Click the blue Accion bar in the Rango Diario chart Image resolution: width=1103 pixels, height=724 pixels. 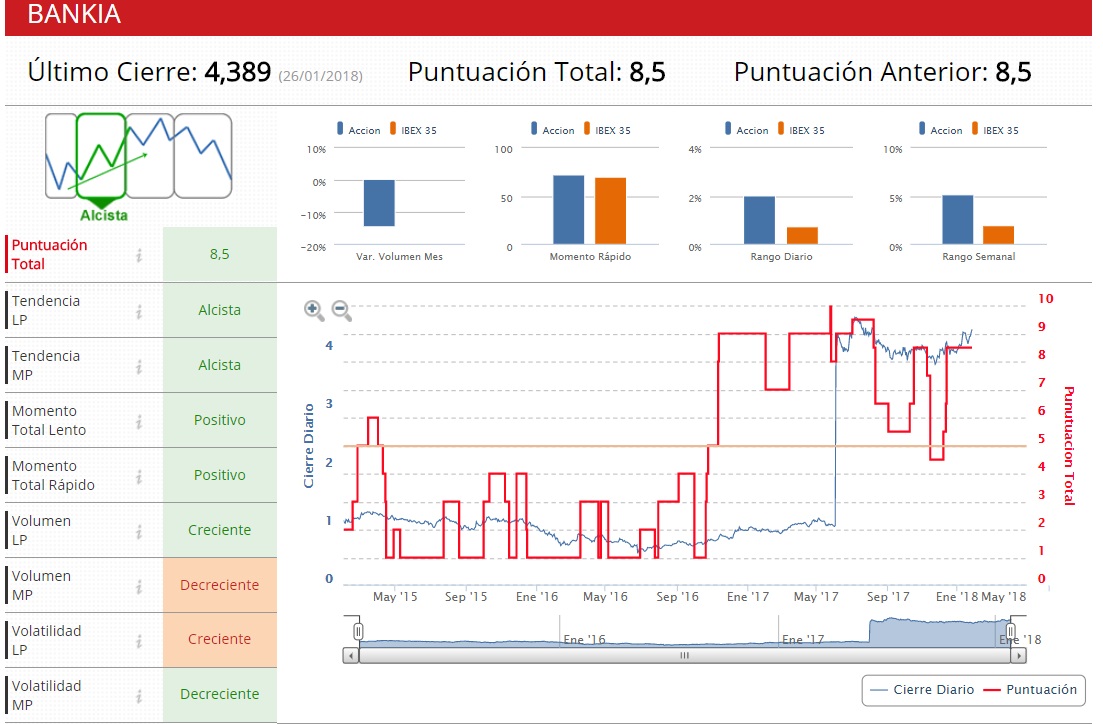coord(760,220)
